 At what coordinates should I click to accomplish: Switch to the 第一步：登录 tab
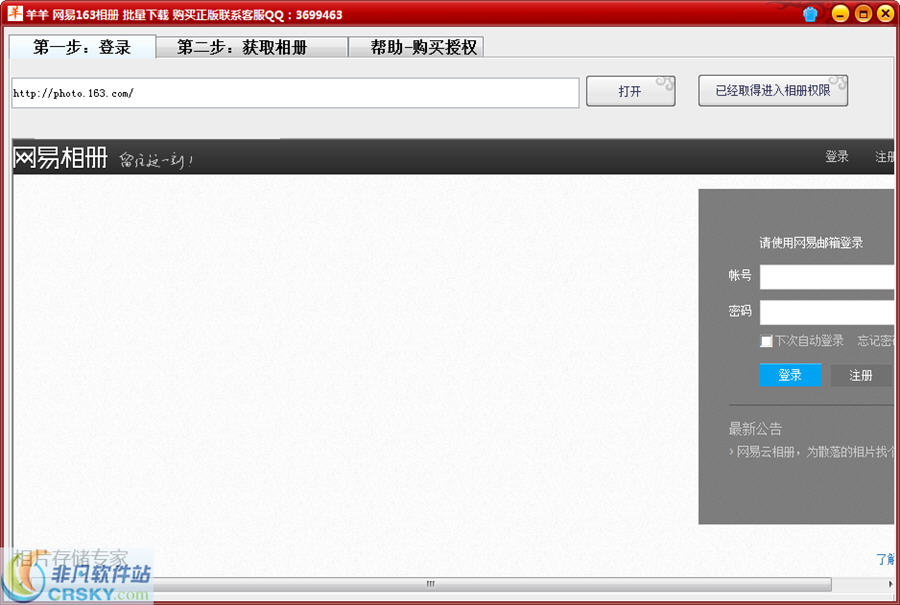tap(82, 47)
